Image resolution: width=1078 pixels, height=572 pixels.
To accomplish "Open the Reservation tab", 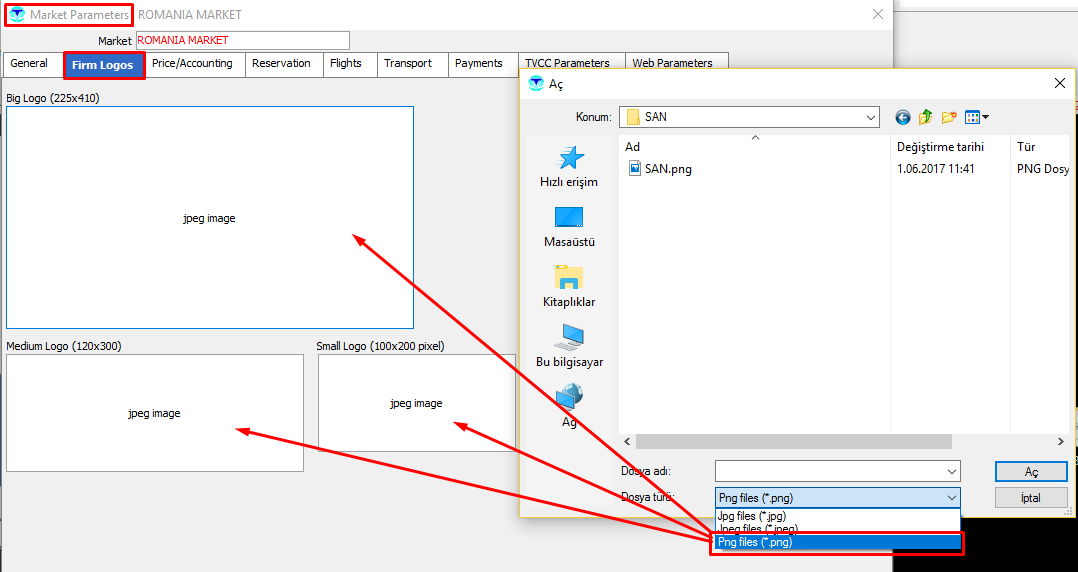I will (x=281, y=63).
